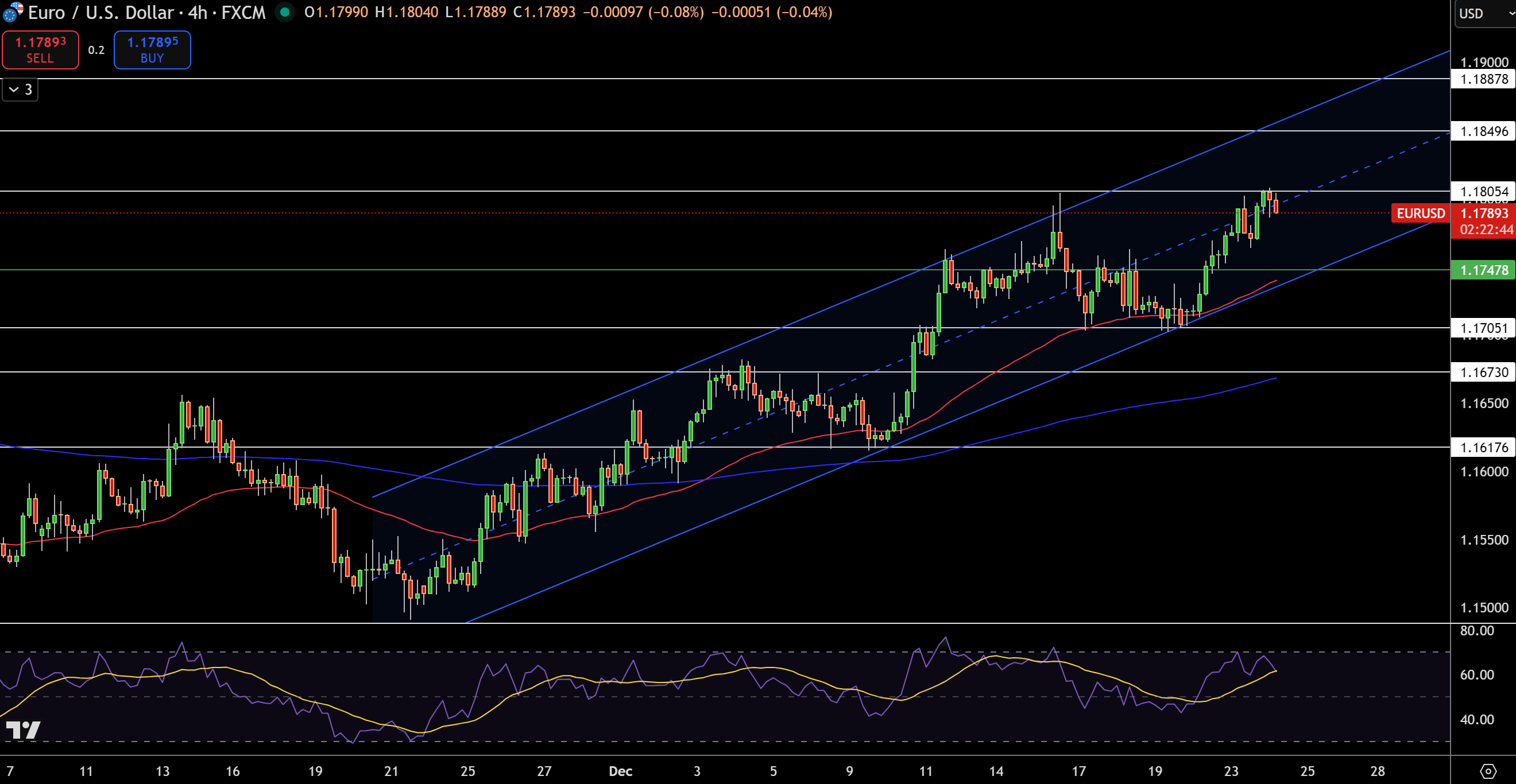Image resolution: width=1516 pixels, height=784 pixels.
Task: Select the 1.18878 price level label
Action: [x=1484, y=79]
